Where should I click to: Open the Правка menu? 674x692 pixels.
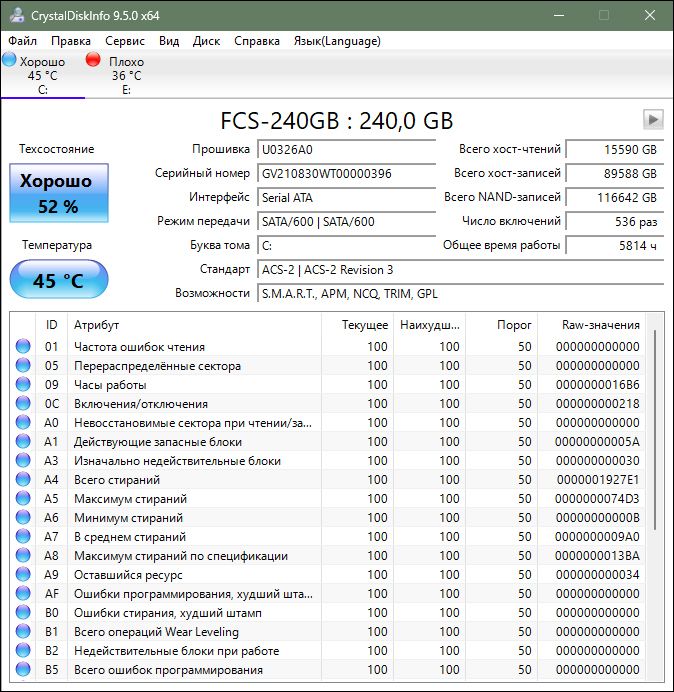[x=71, y=41]
